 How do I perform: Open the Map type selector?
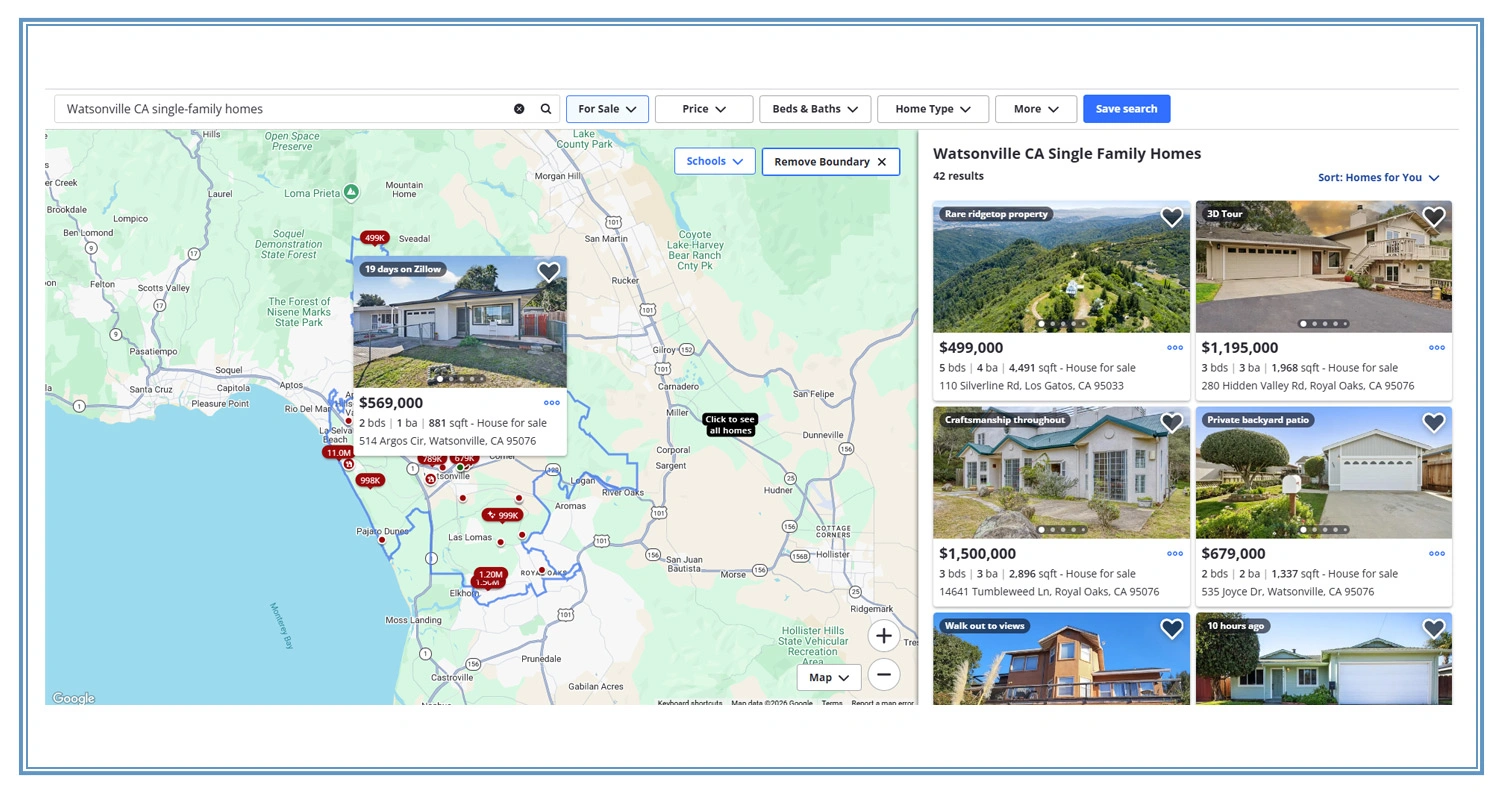[x=829, y=678]
